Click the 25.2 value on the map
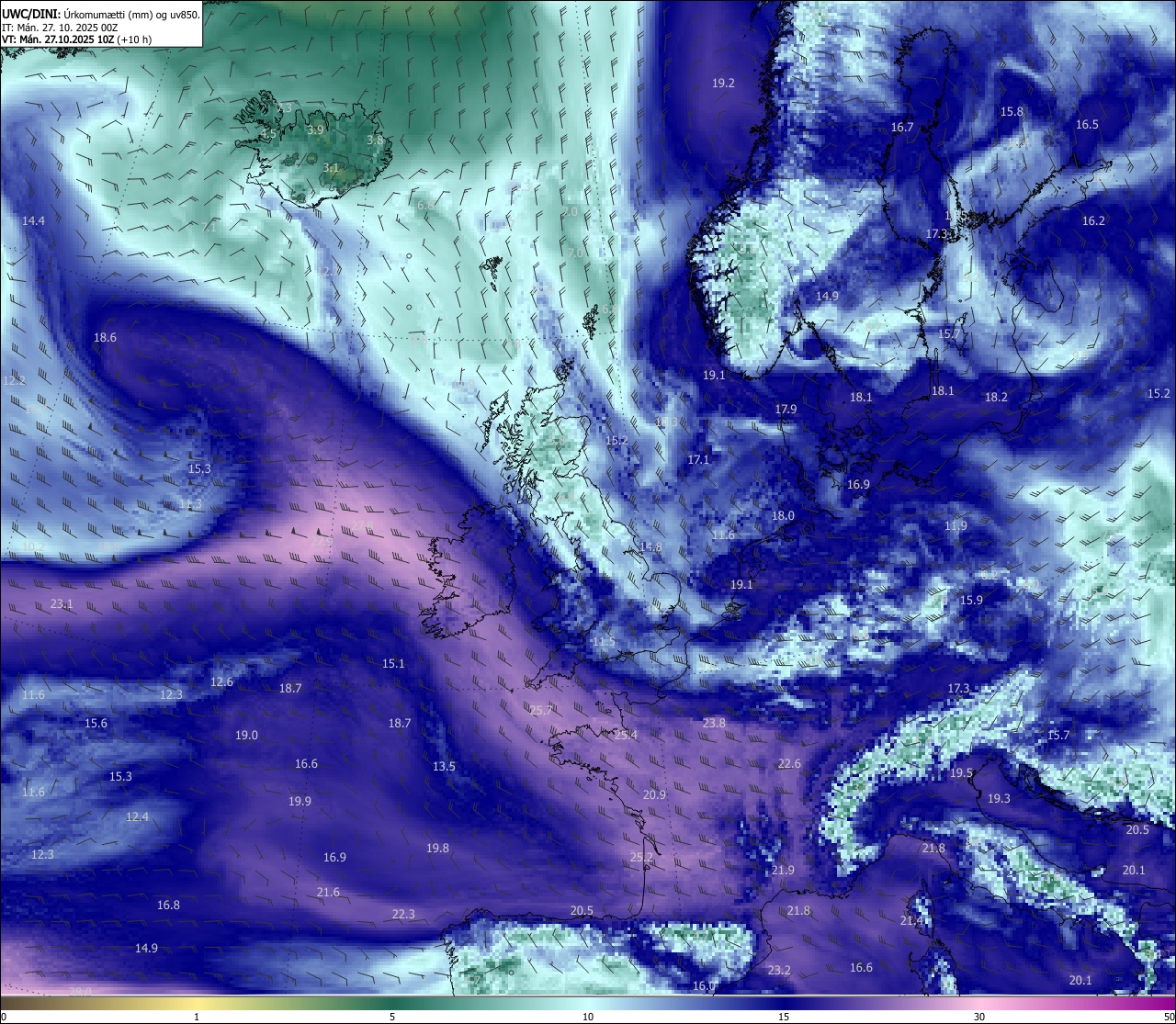 tap(641, 857)
